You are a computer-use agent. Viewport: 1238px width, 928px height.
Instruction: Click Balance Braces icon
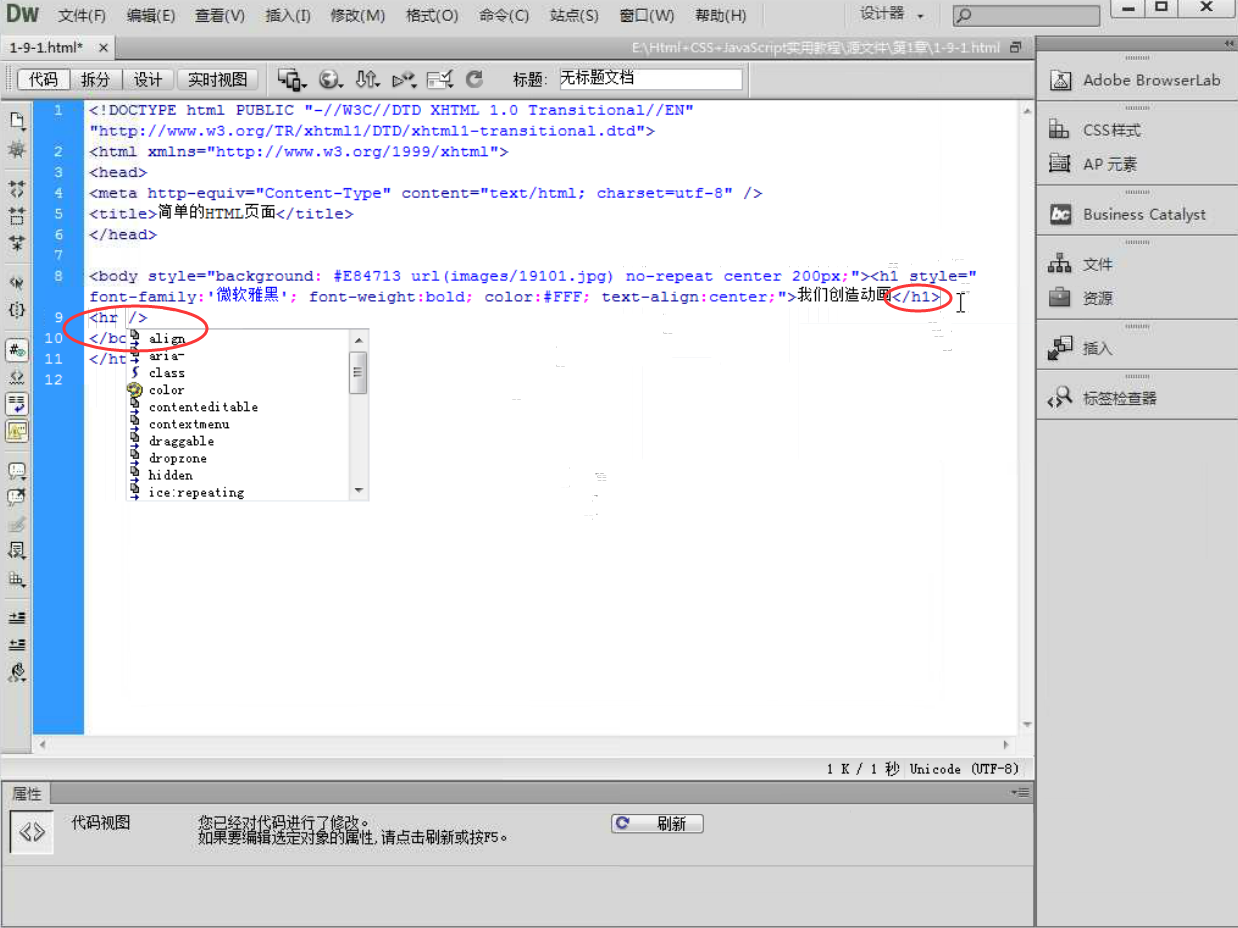(x=17, y=310)
